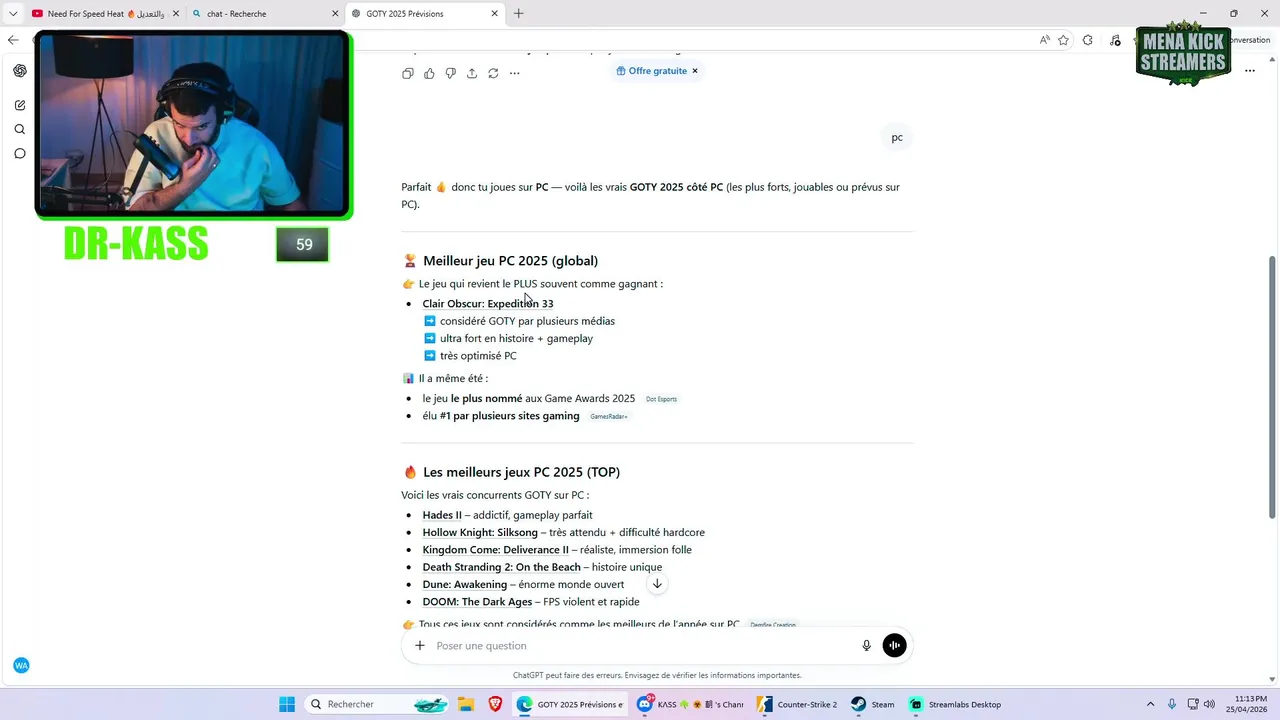Open File Explorer from the taskbar
Viewport: 1280px width, 720px height.
click(466, 704)
